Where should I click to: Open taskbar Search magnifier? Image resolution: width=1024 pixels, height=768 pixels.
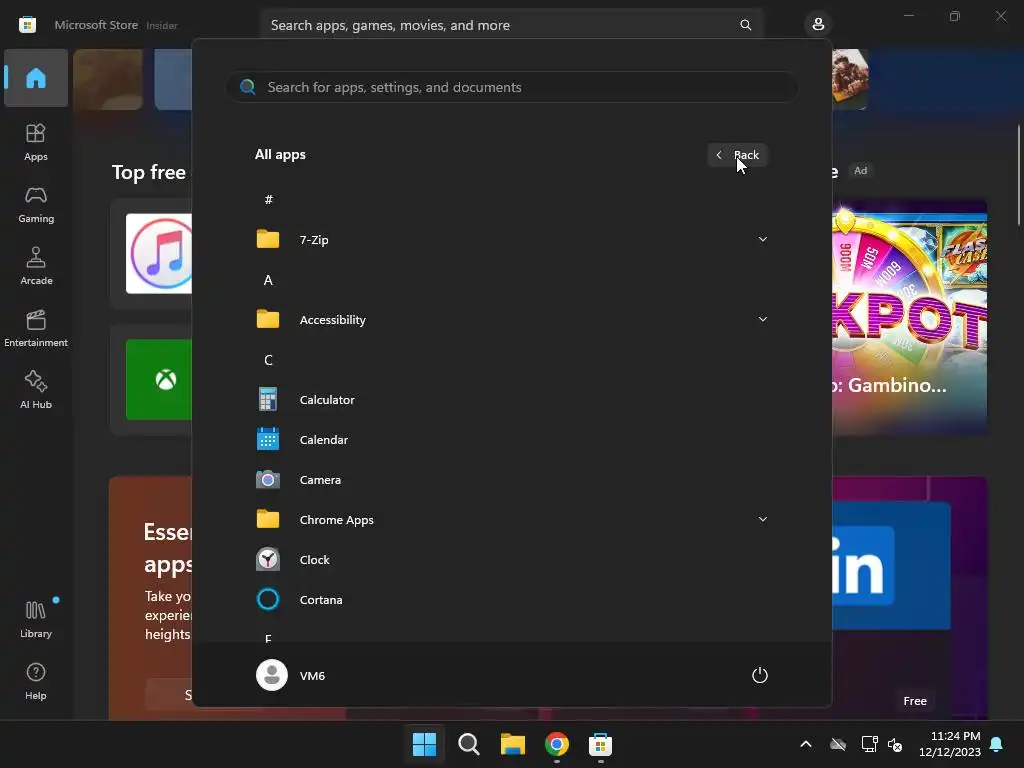coord(469,744)
